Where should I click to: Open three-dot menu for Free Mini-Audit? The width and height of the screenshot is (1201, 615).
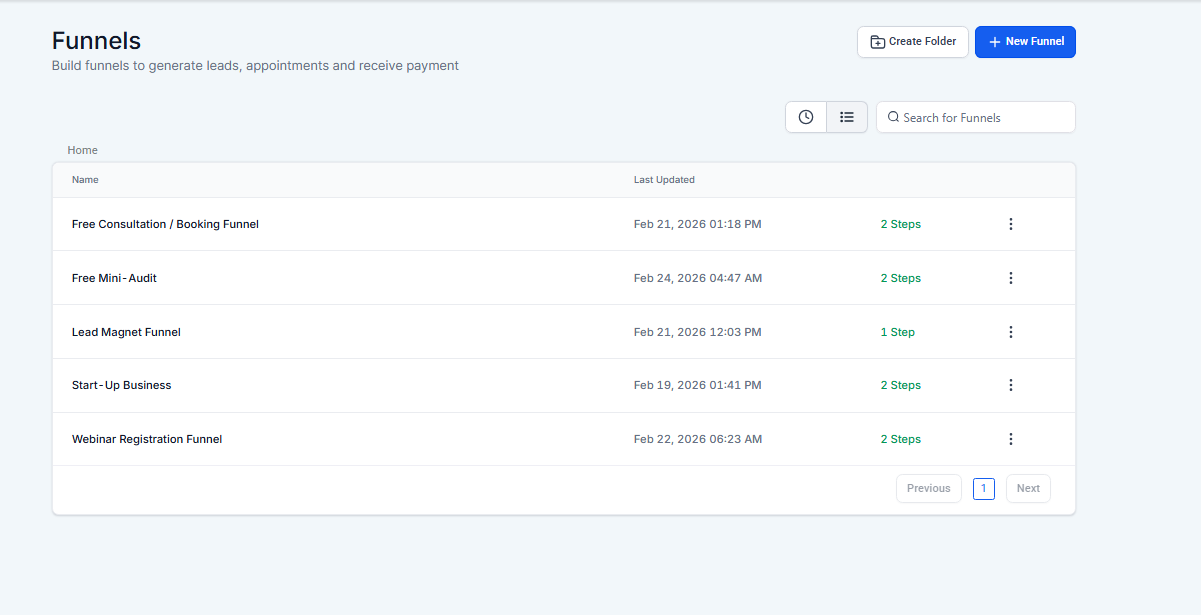coord(1010,278)
